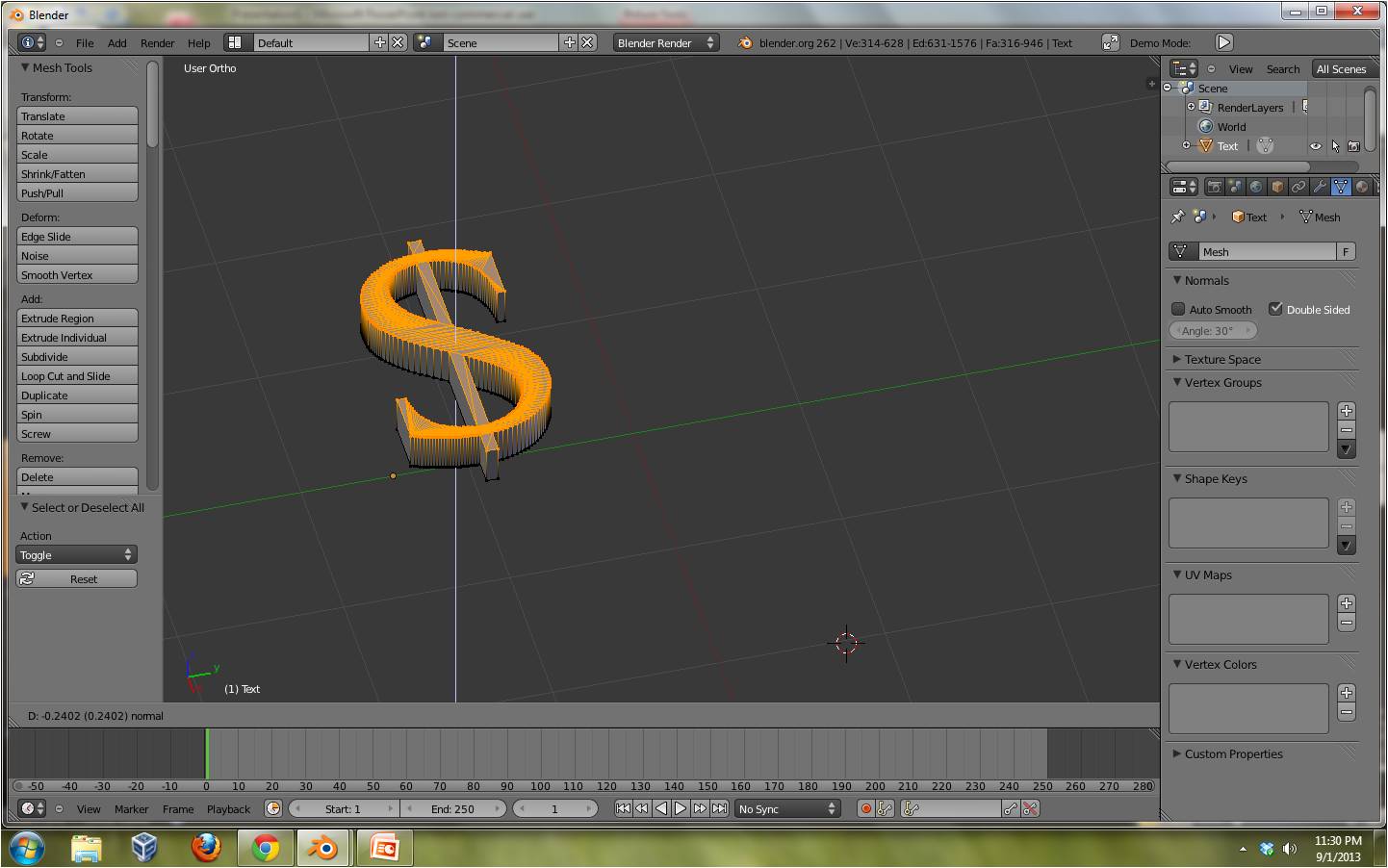Screen dimensions: 1388x868
Task: Enable Auto Smooth checkbox
Action: (x=1178, y=309)
